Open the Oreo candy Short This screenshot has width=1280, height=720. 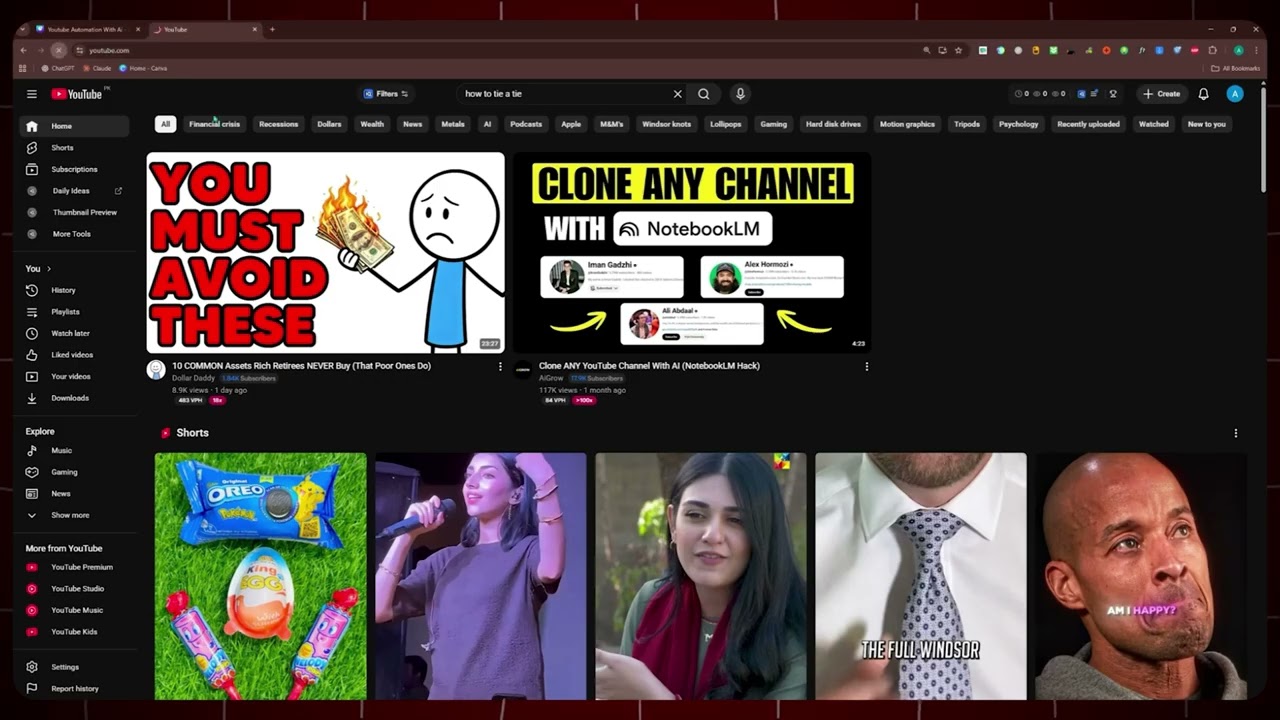click(261, 576)
